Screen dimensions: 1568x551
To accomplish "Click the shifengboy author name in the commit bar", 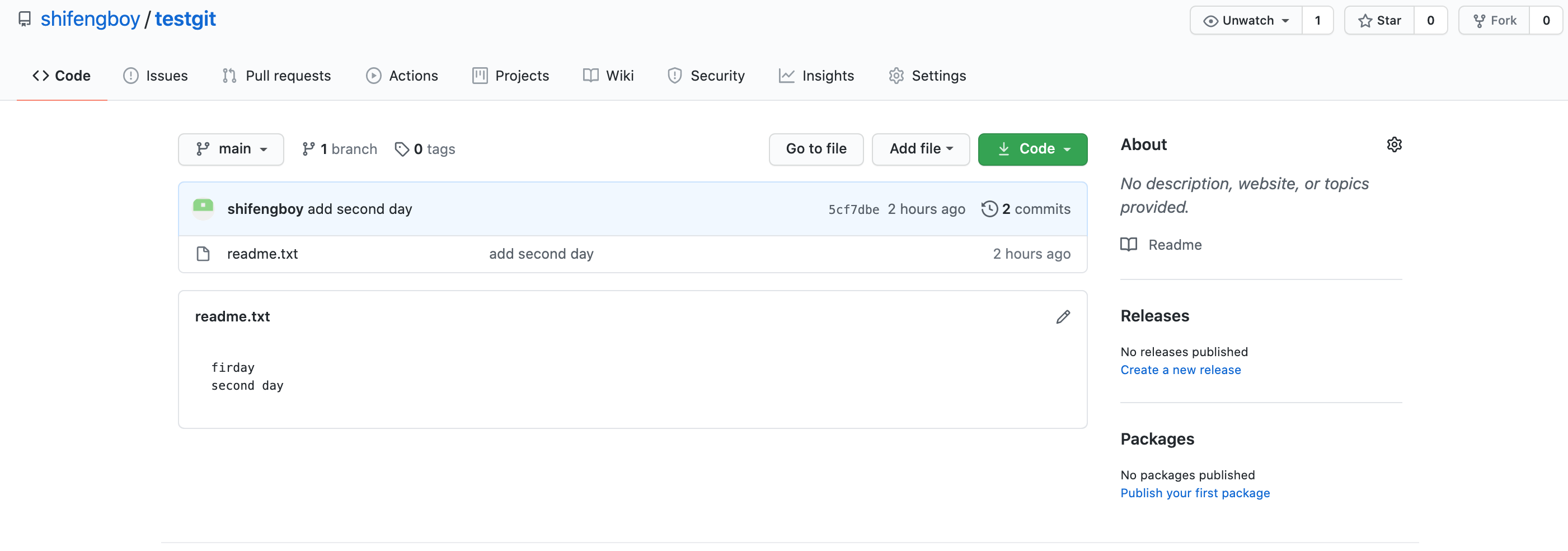I will 265,209.
